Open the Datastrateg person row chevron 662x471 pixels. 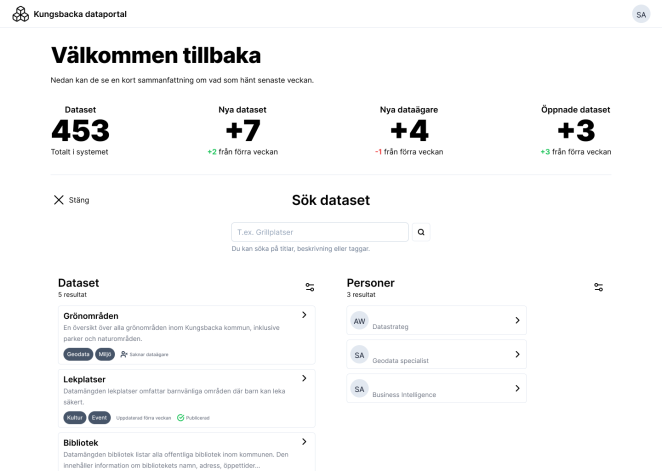click(517, 320)
